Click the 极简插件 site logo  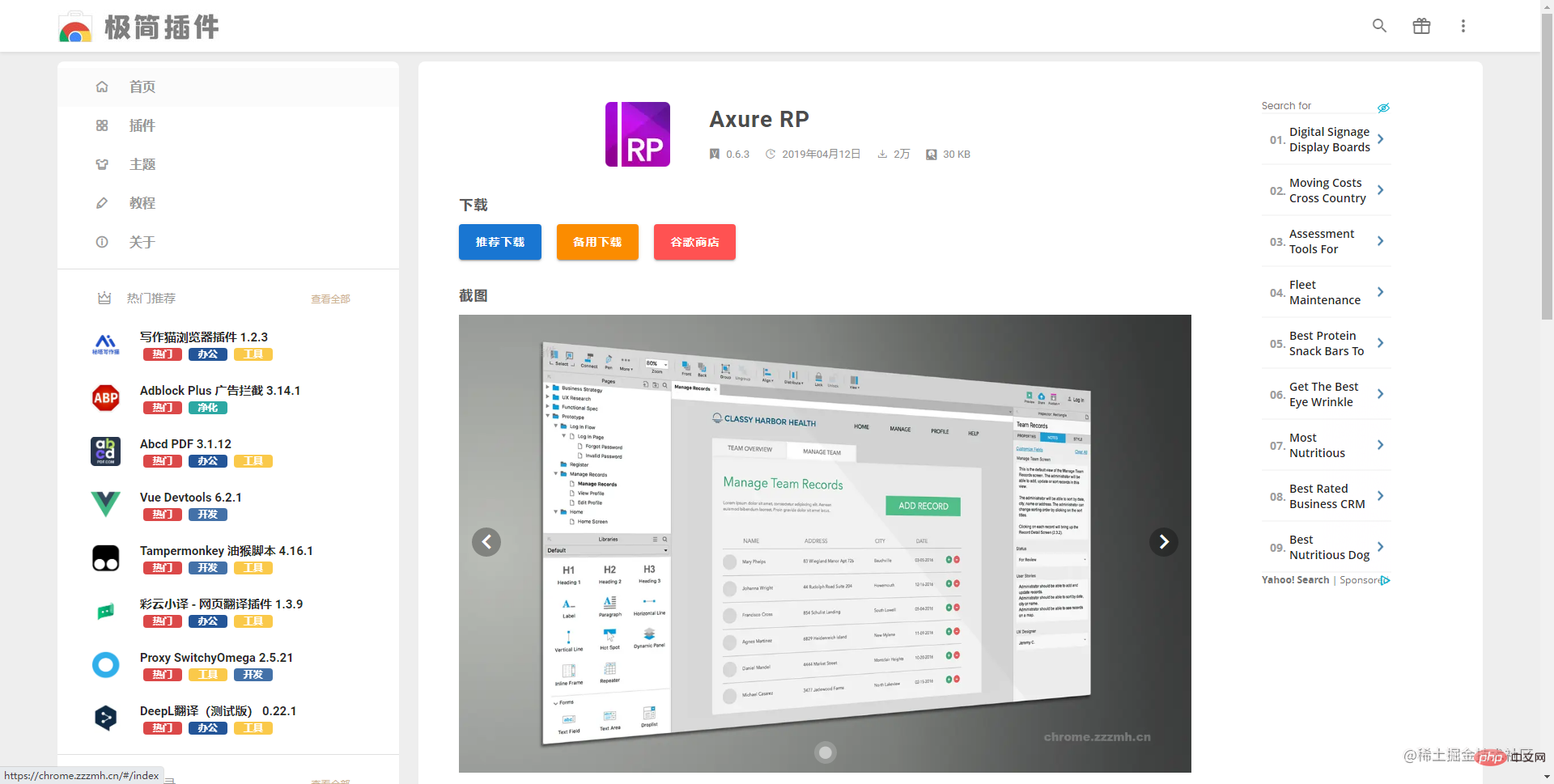(138, 27)
